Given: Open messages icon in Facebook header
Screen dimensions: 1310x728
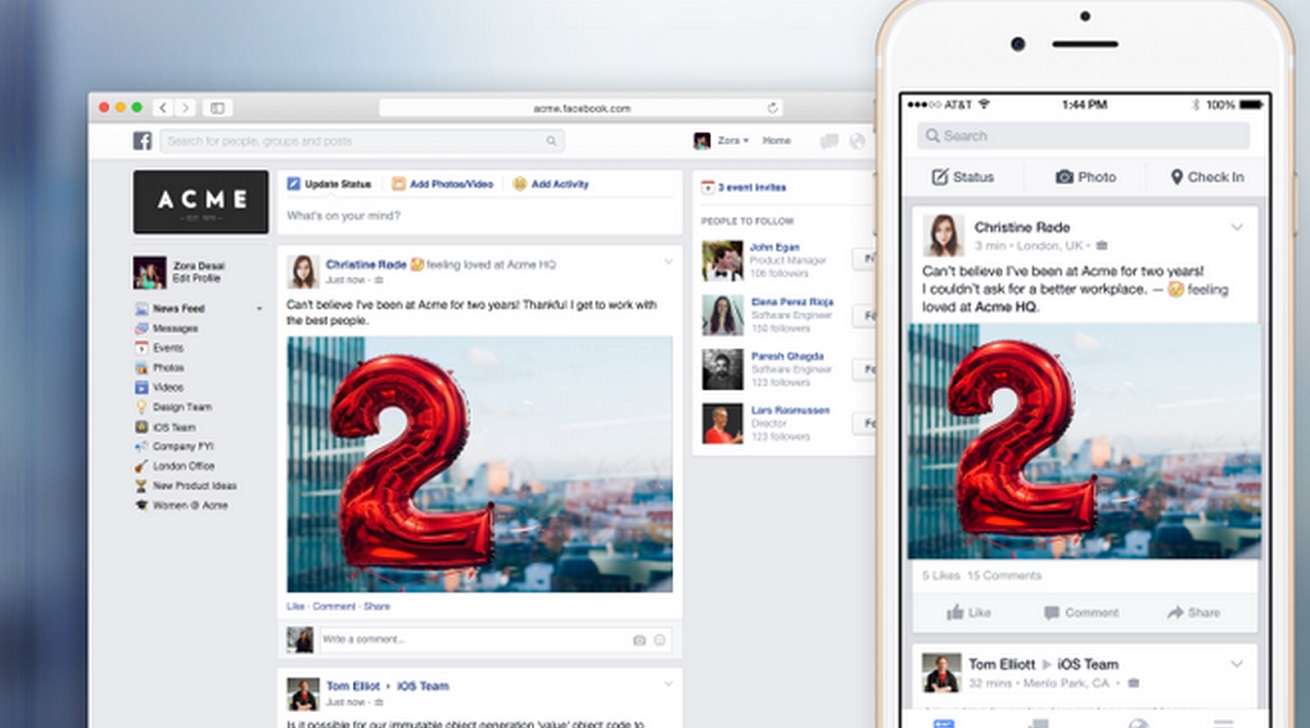Looking at the screenshot, I should [x=829, y=142].
